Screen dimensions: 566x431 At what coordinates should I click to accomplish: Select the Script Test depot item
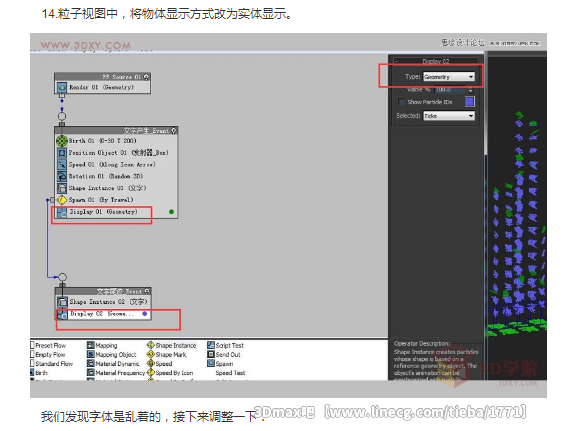pos(226,345)
